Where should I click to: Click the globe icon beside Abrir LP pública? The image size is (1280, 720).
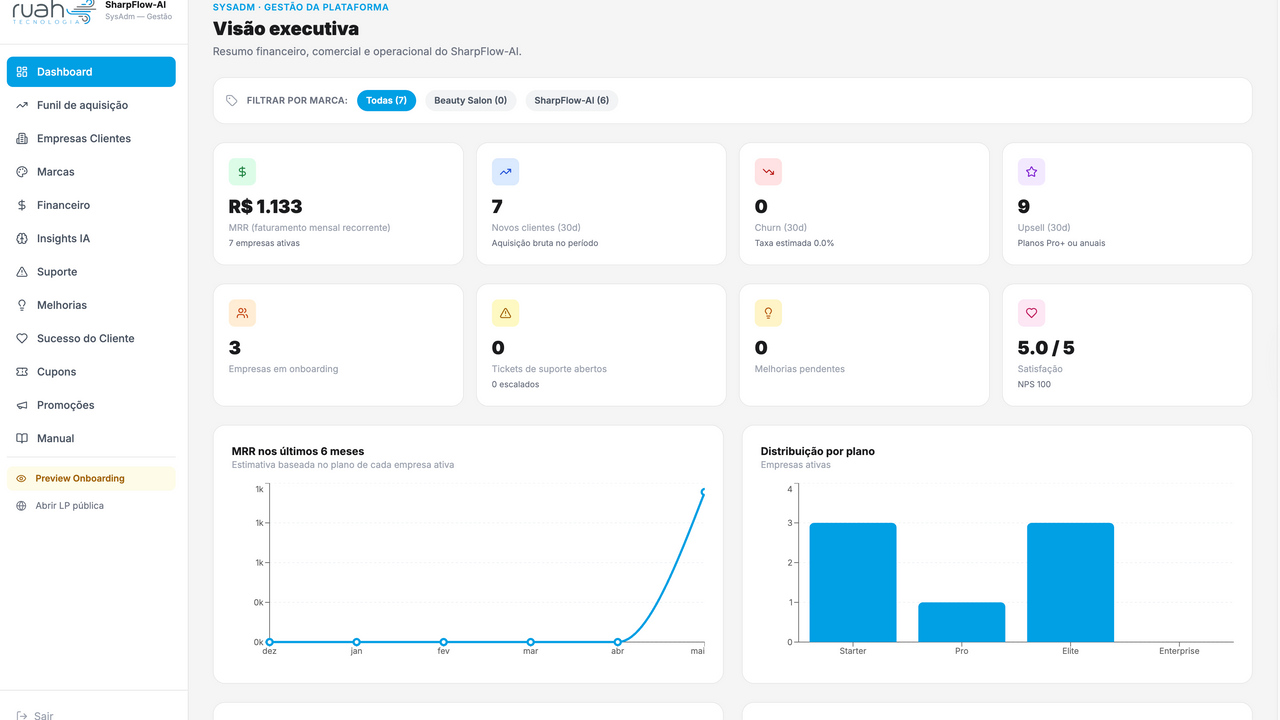(22, 506)
